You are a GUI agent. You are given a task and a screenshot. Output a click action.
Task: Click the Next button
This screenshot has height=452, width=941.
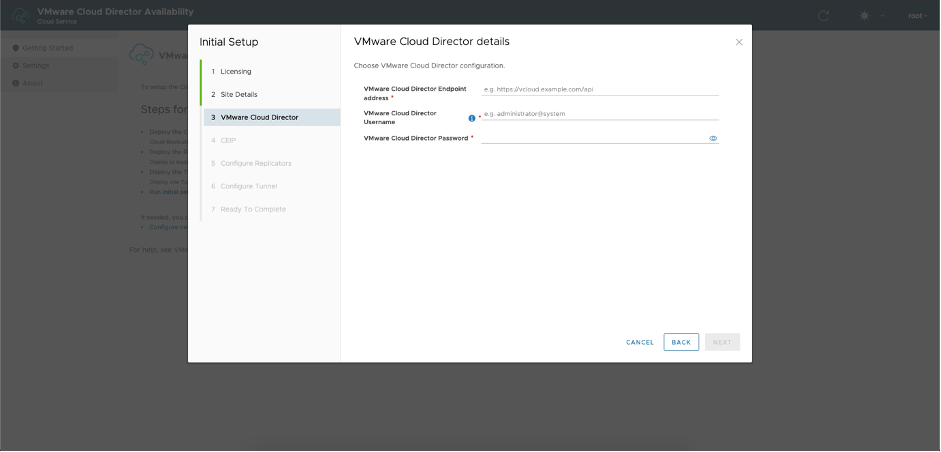point(722,342)
